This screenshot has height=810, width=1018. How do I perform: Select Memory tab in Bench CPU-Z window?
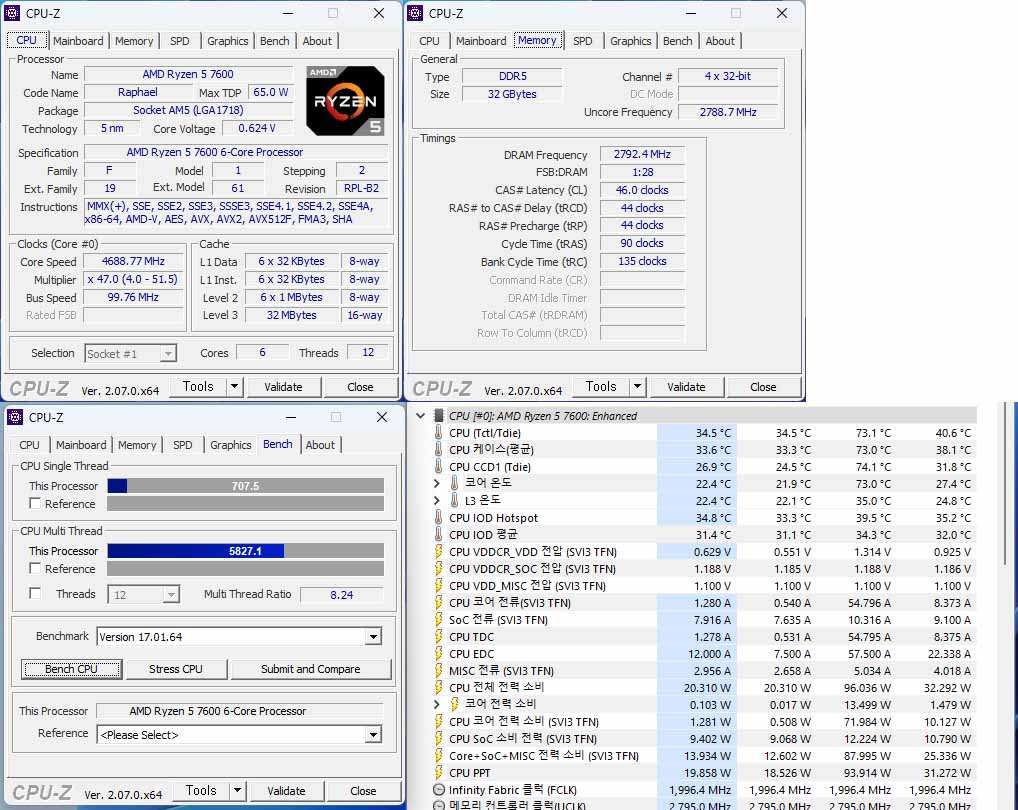137,445
